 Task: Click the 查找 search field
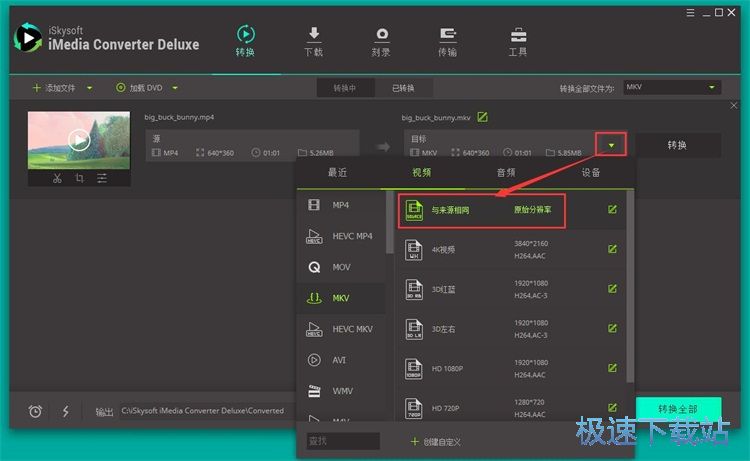343,441
